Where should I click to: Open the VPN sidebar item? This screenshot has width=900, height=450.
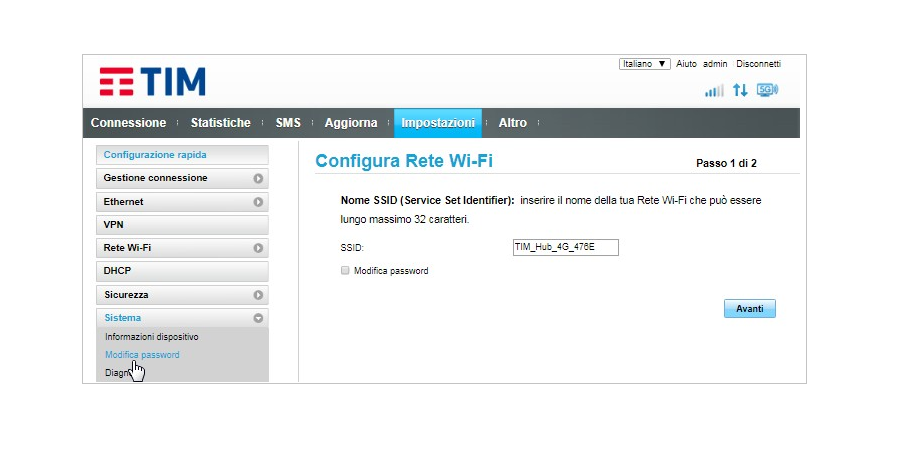(x=183, y=225)
